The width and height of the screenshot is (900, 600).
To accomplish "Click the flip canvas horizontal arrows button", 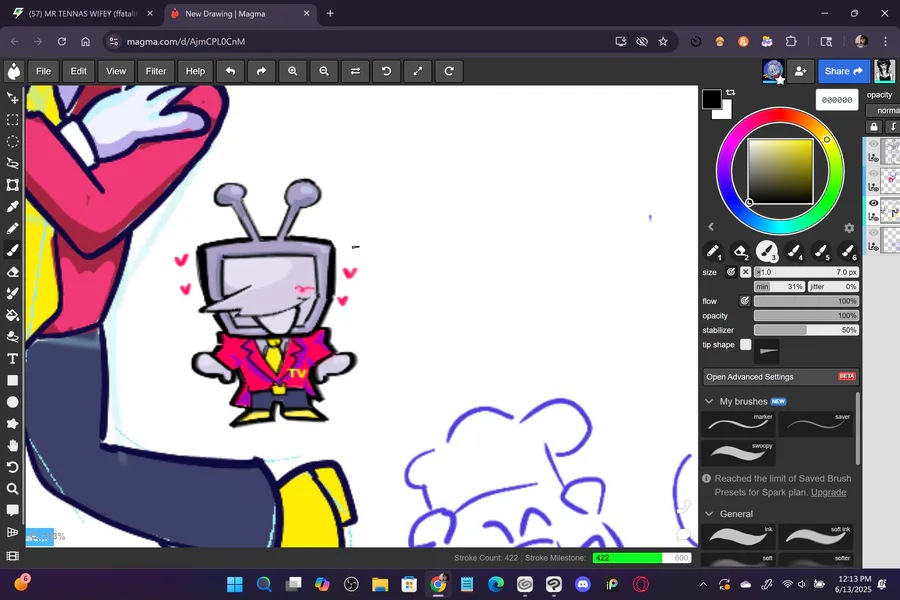I will tap(355, 71).
